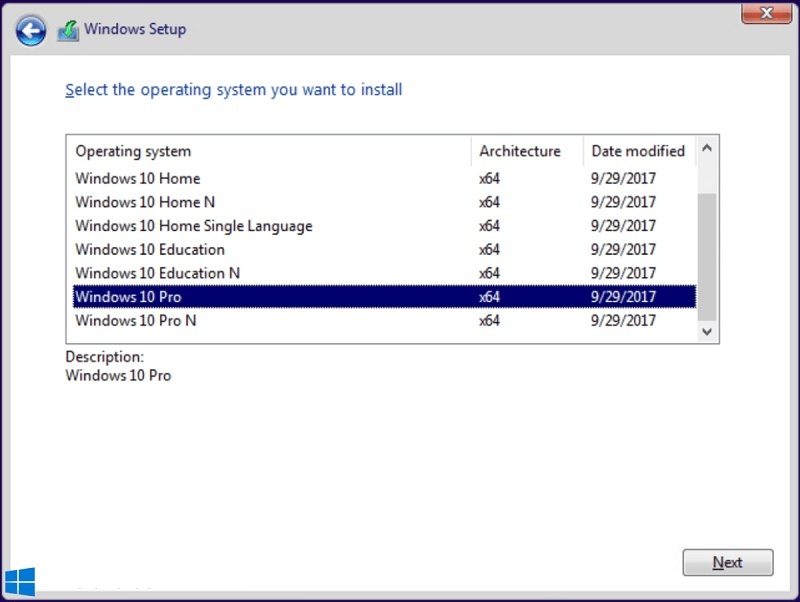
Task: Click the Operating system column header
Action: [133, 151]
